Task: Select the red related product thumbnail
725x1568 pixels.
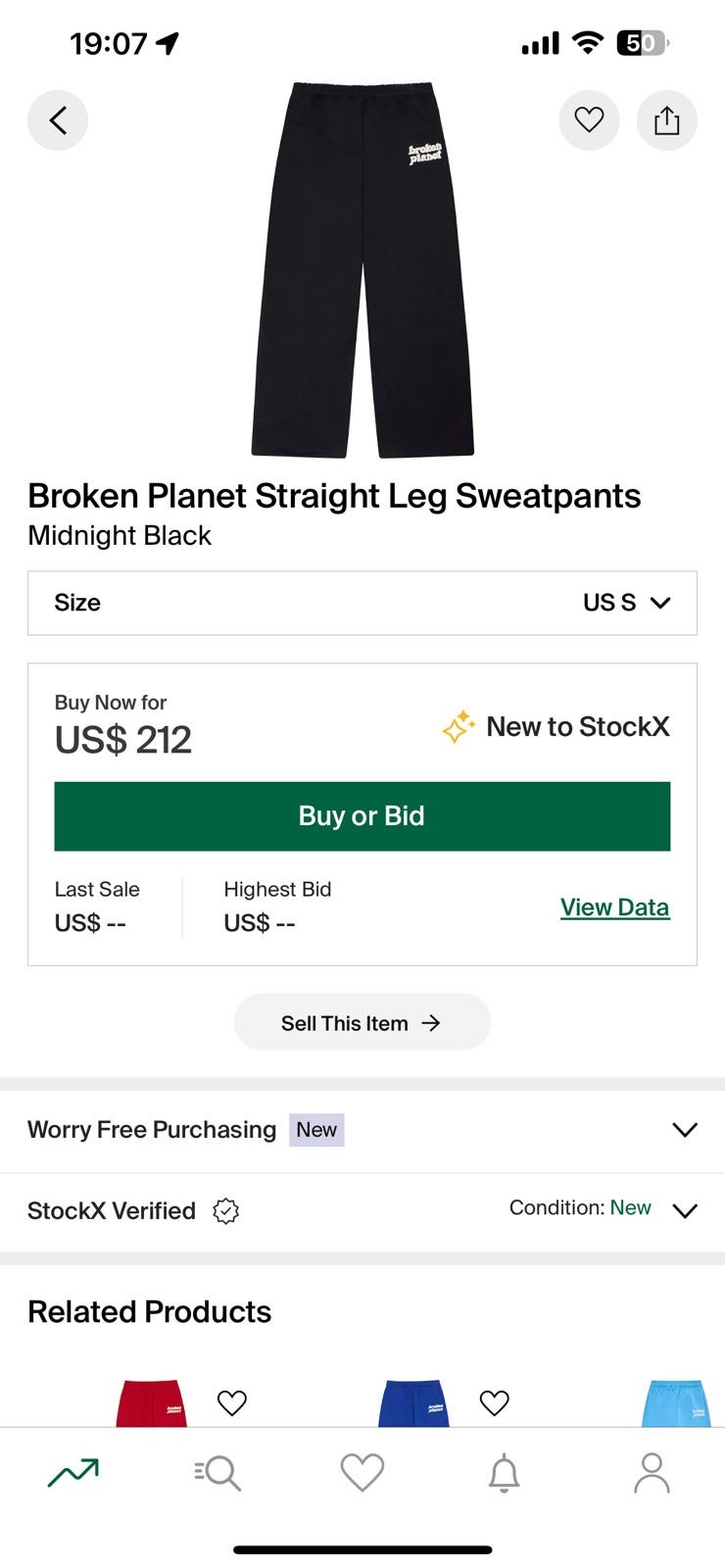Action: pyautogui.click(x=151, y=1403)
